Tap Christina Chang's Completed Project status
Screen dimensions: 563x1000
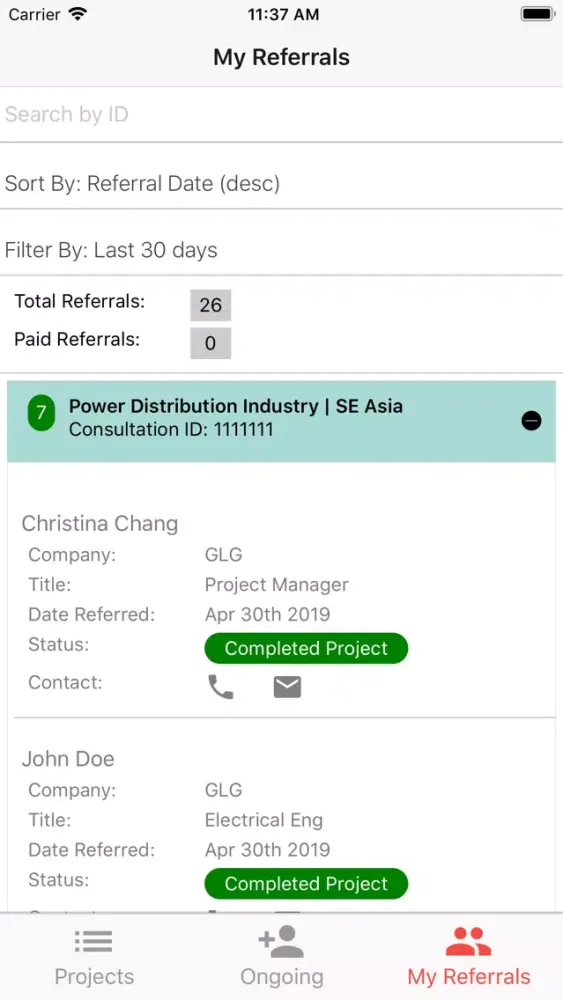click(306, 648)
